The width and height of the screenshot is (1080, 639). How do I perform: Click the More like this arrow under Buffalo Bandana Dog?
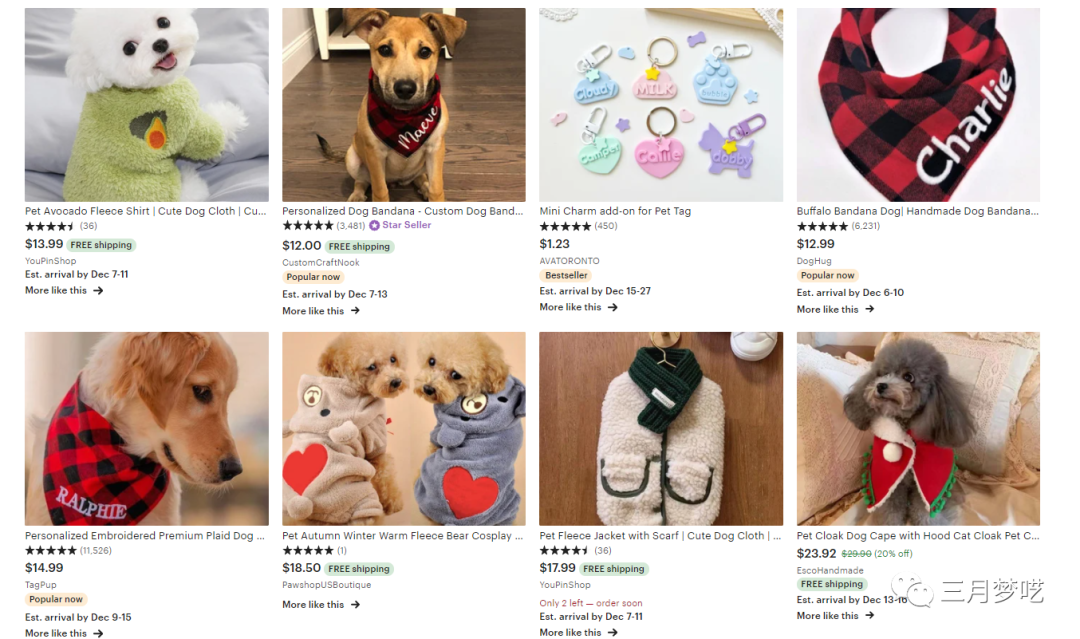coord(870,309)
